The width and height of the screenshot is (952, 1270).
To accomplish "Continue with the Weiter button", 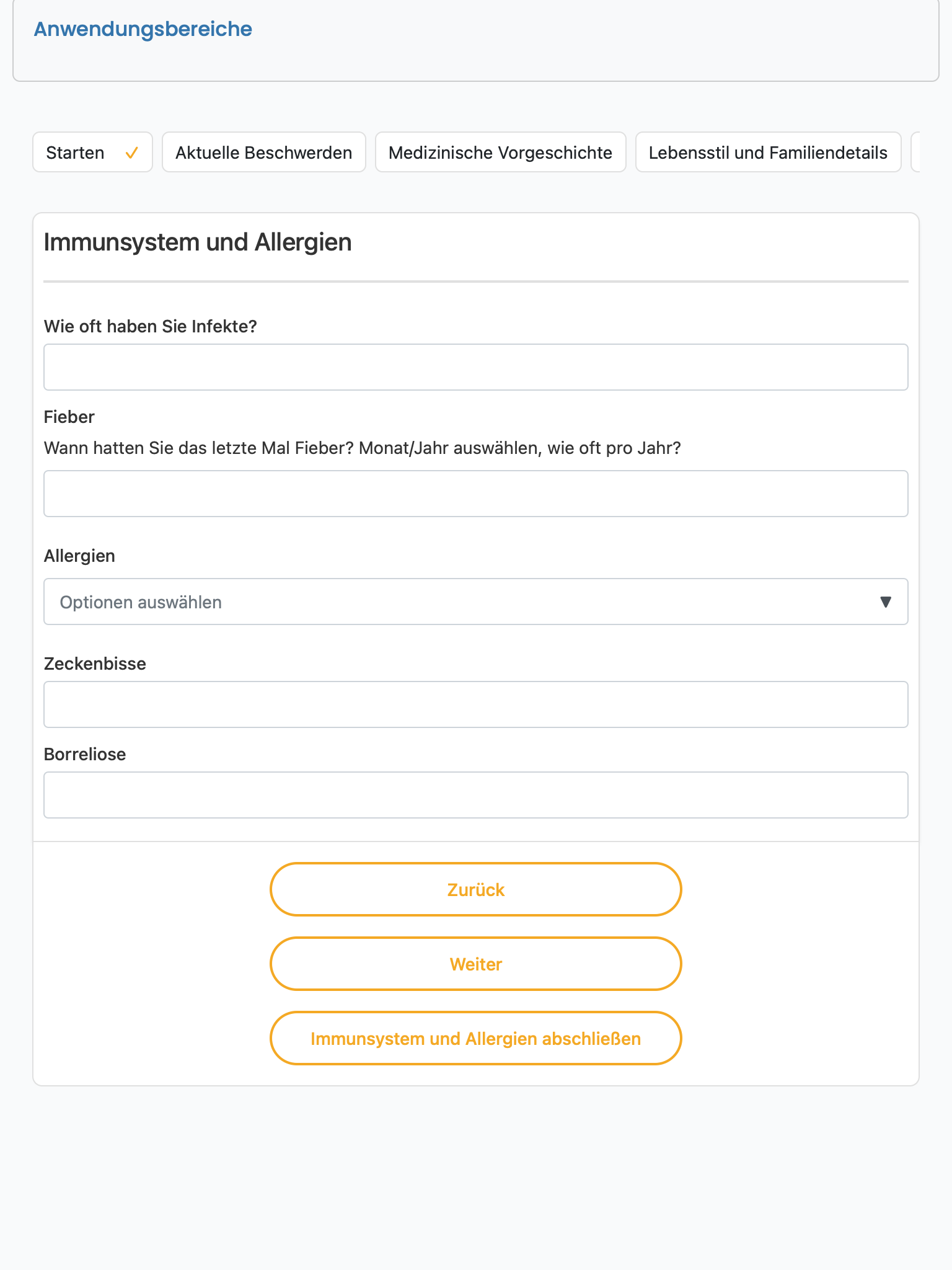I will 476,964.
